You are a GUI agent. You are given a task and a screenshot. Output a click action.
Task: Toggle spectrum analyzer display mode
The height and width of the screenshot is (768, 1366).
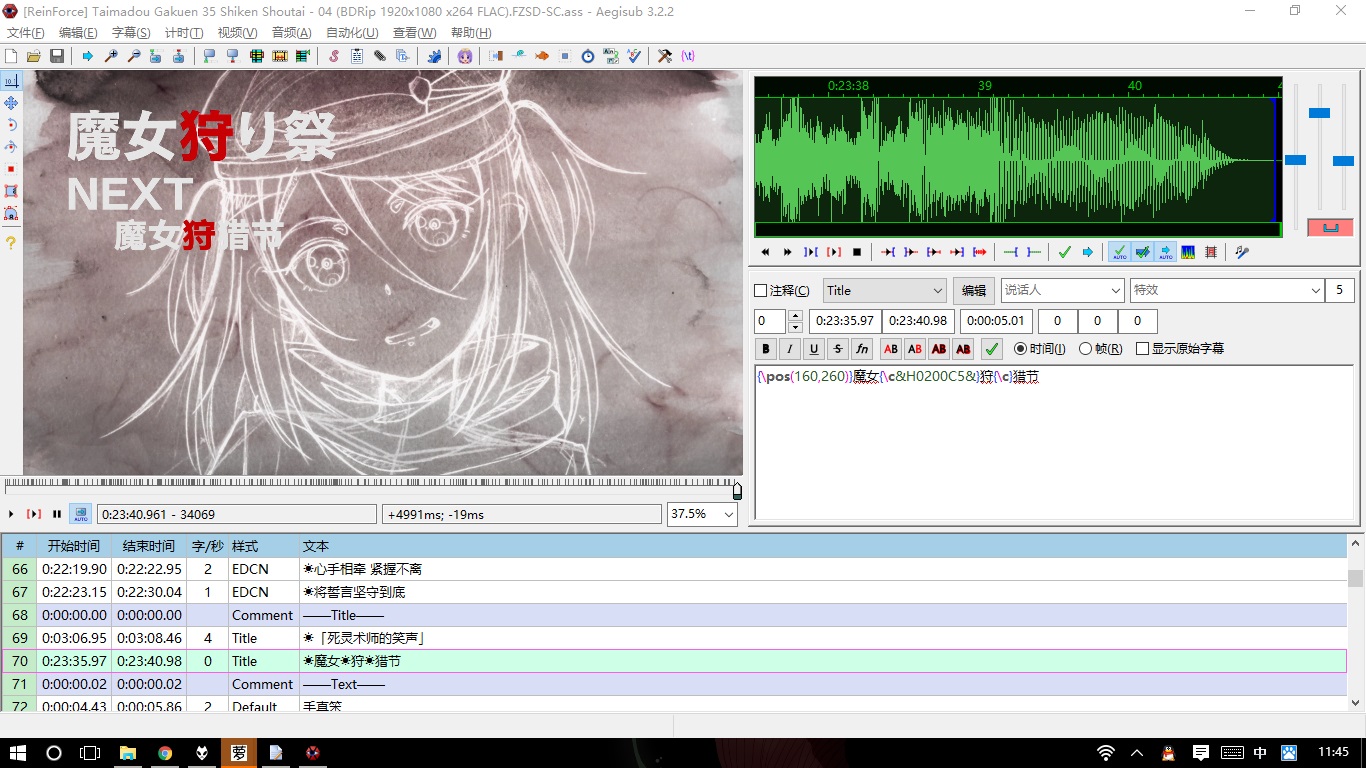(x=1188, y=252)
